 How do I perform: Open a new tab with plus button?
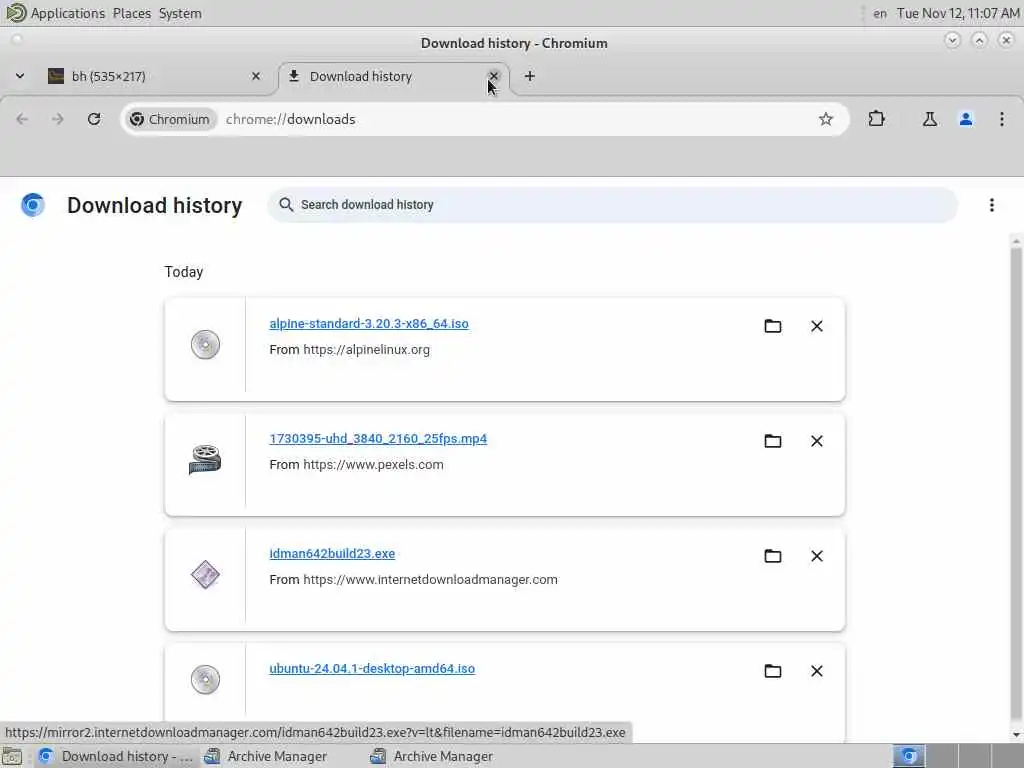pyautogui.click(x=530, y=76)
